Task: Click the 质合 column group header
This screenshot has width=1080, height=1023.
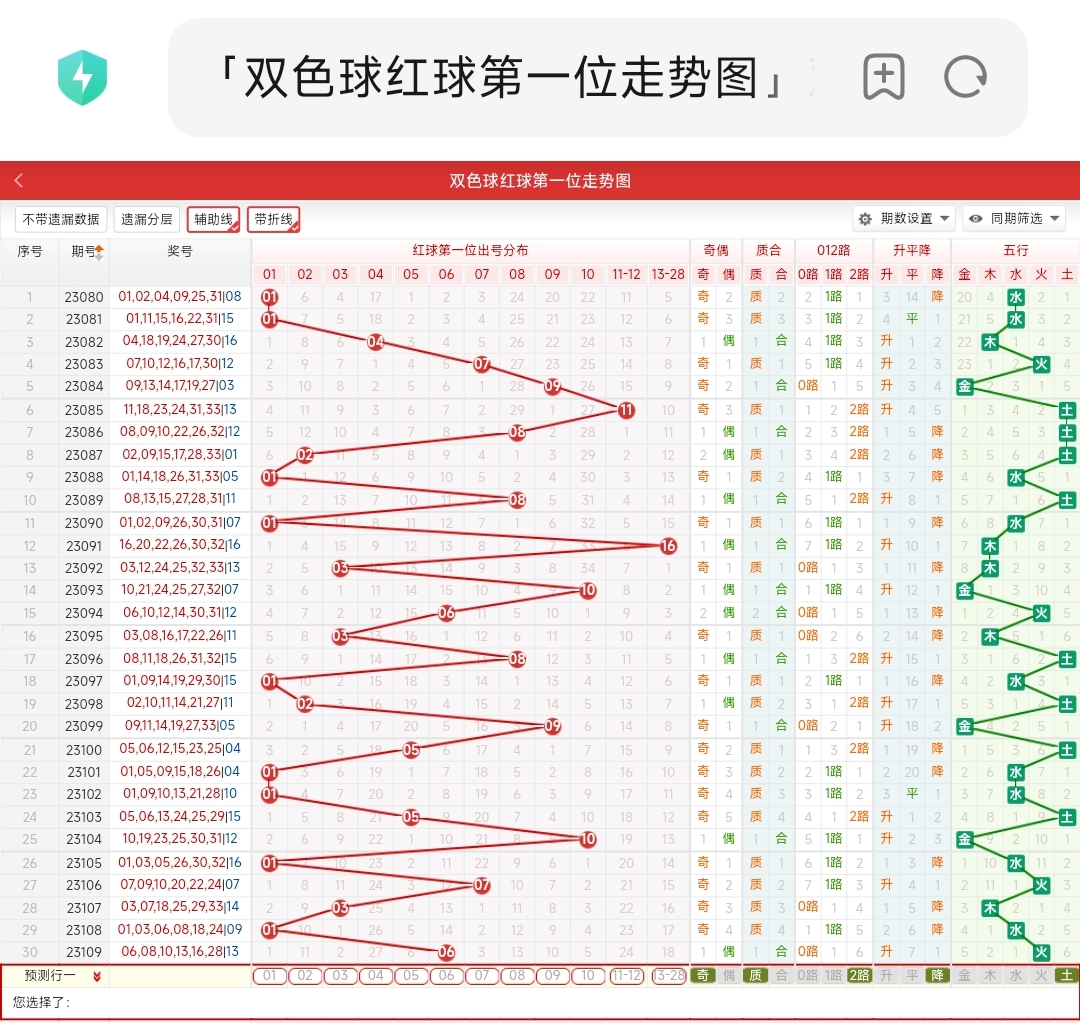Action: [x=769, y=251]
